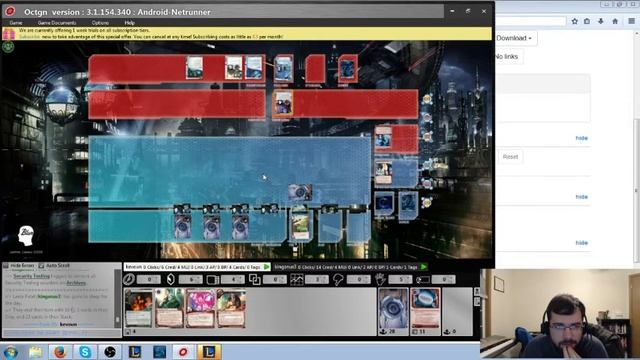Screen dimensions: 640x360
Task: Click the white head logo on table
Action: [26, 236]
